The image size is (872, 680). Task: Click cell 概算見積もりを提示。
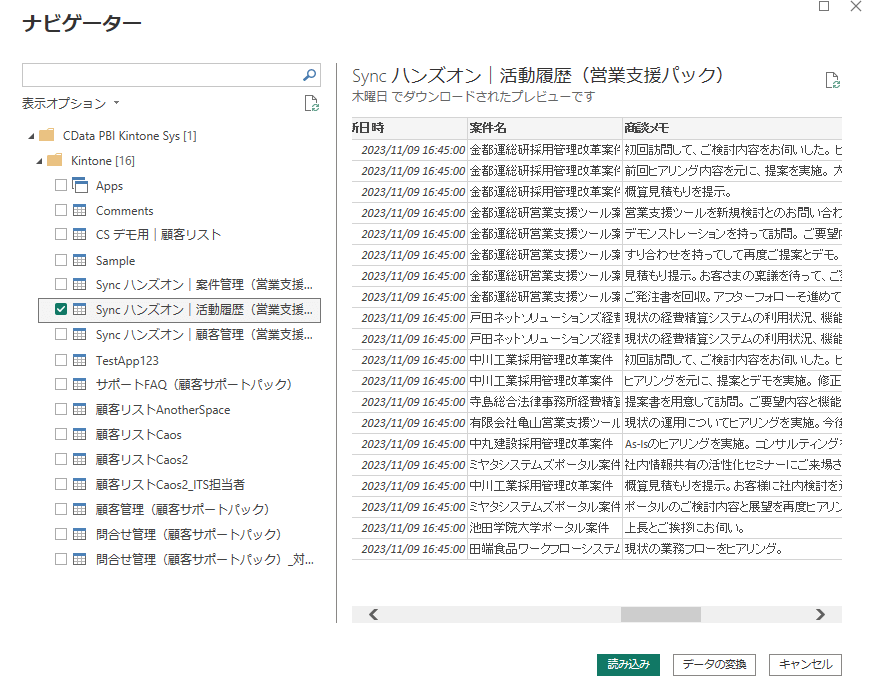pyautogui.click(x=732, y=192)
